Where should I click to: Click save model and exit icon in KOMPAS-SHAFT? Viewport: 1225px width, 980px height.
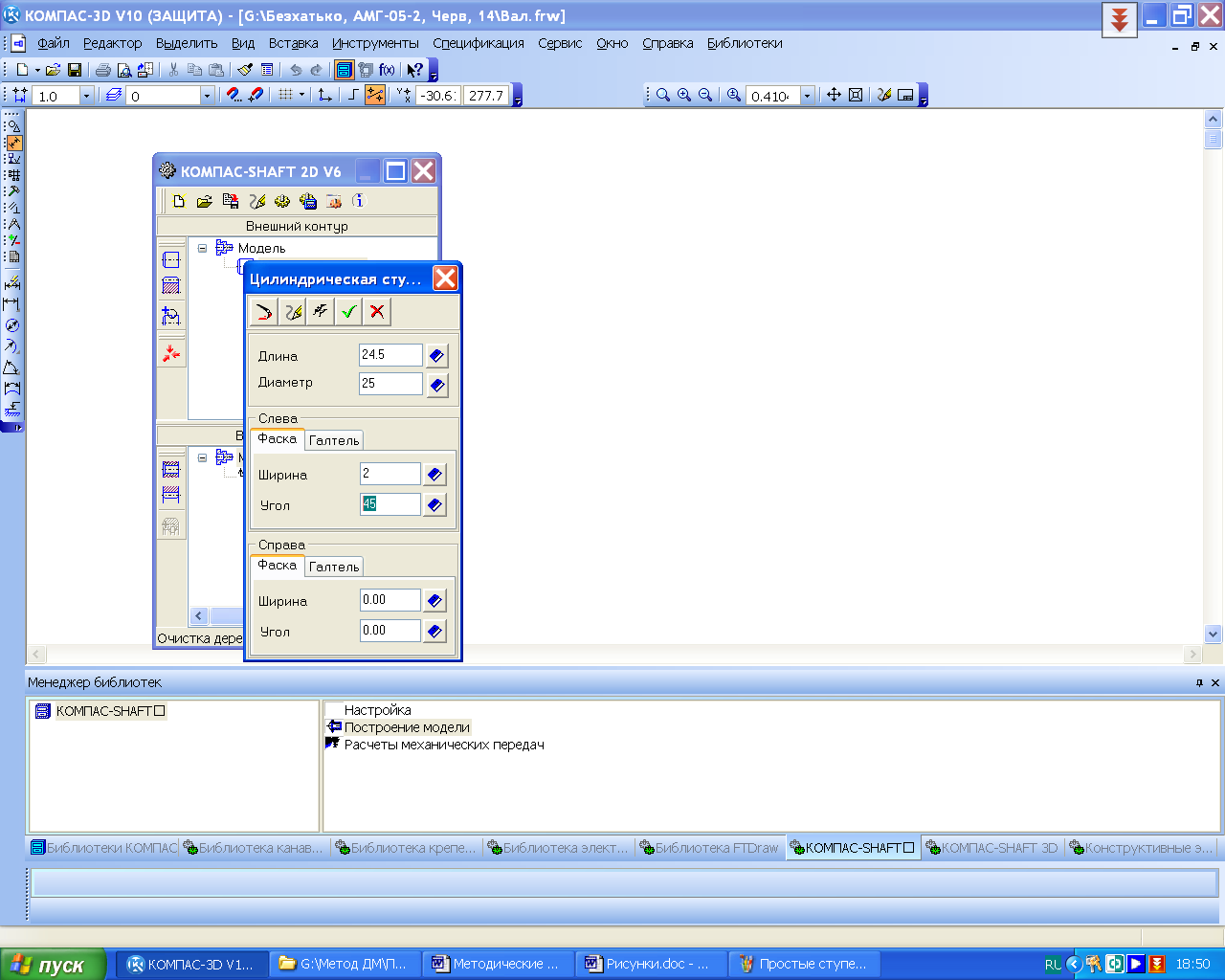tap(231, 201)
